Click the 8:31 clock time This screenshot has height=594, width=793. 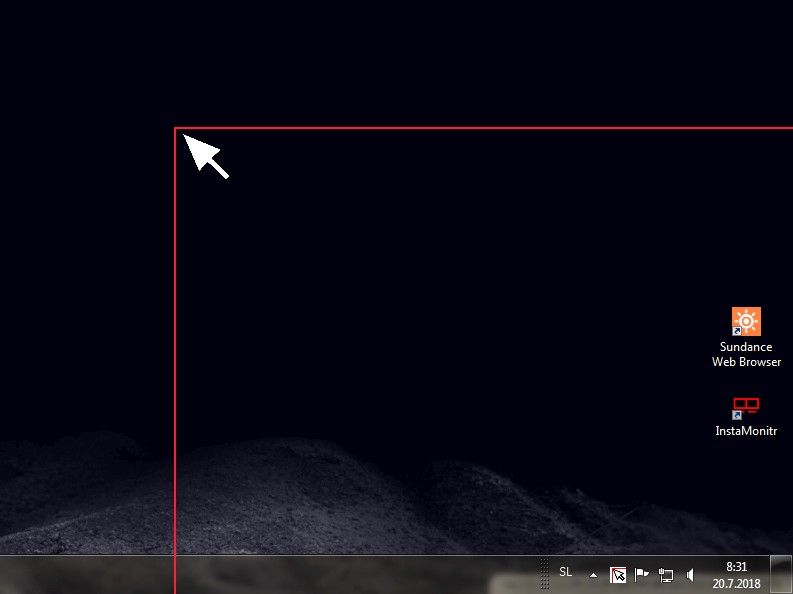tap(737, 566)
